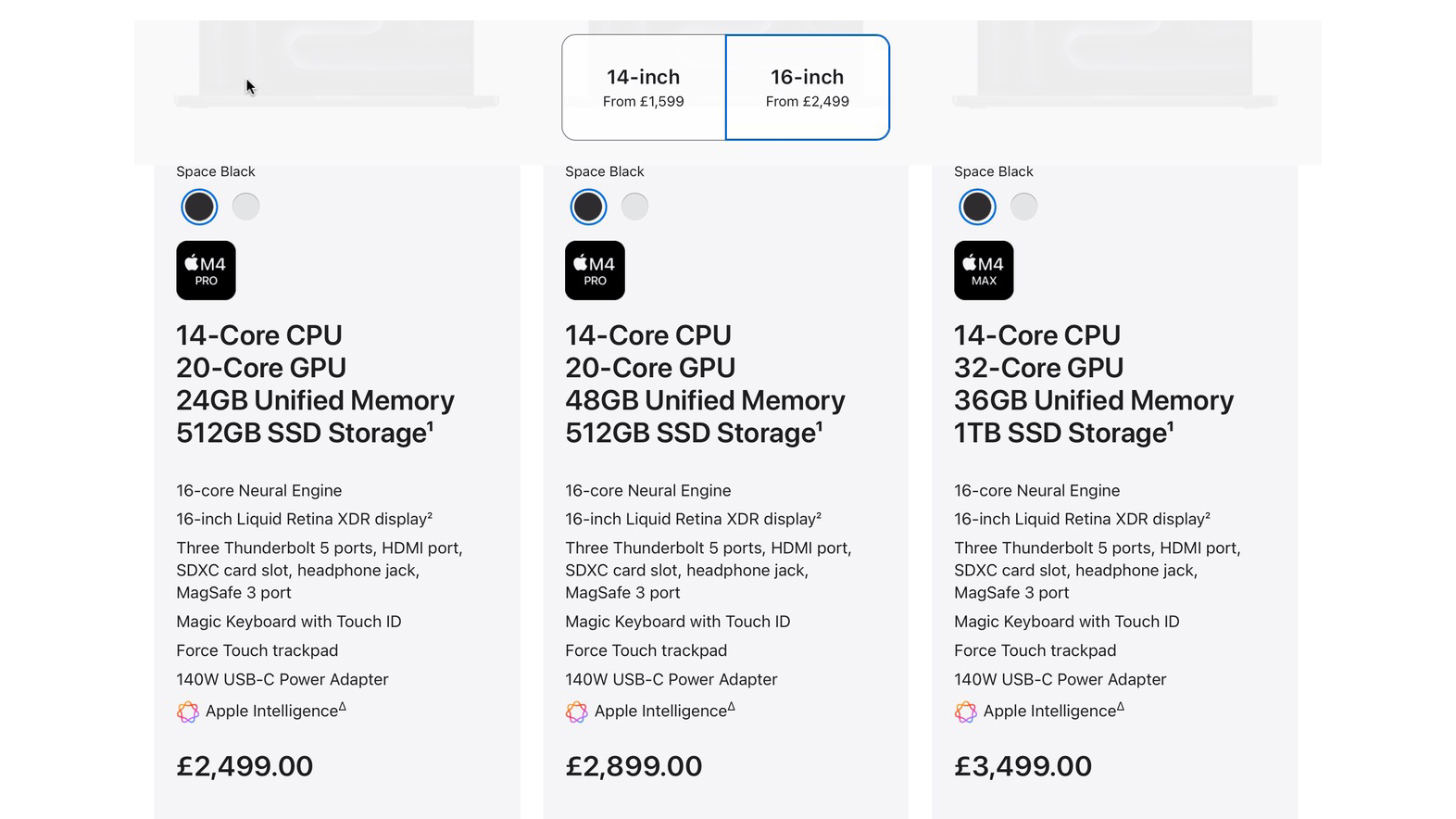This screenshot has height=819, width=1456.
Task: Pick the Silver swatch in the first column
Action: click(245, 206)
